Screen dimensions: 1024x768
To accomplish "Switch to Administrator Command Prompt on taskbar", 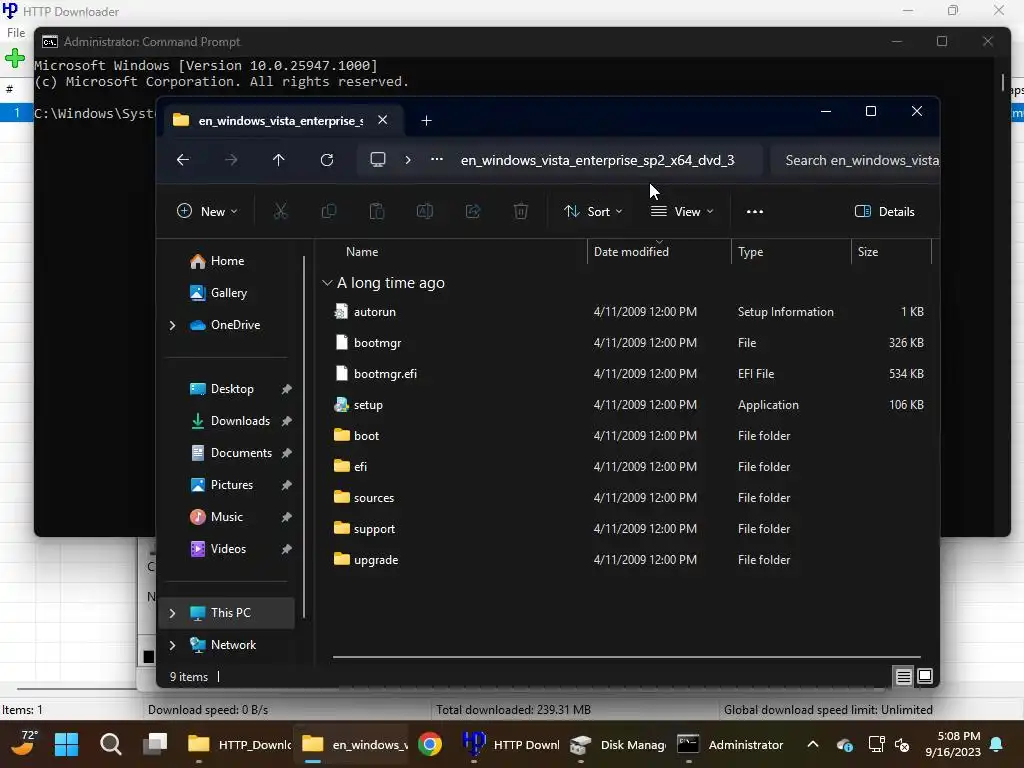I will [730, 744].
